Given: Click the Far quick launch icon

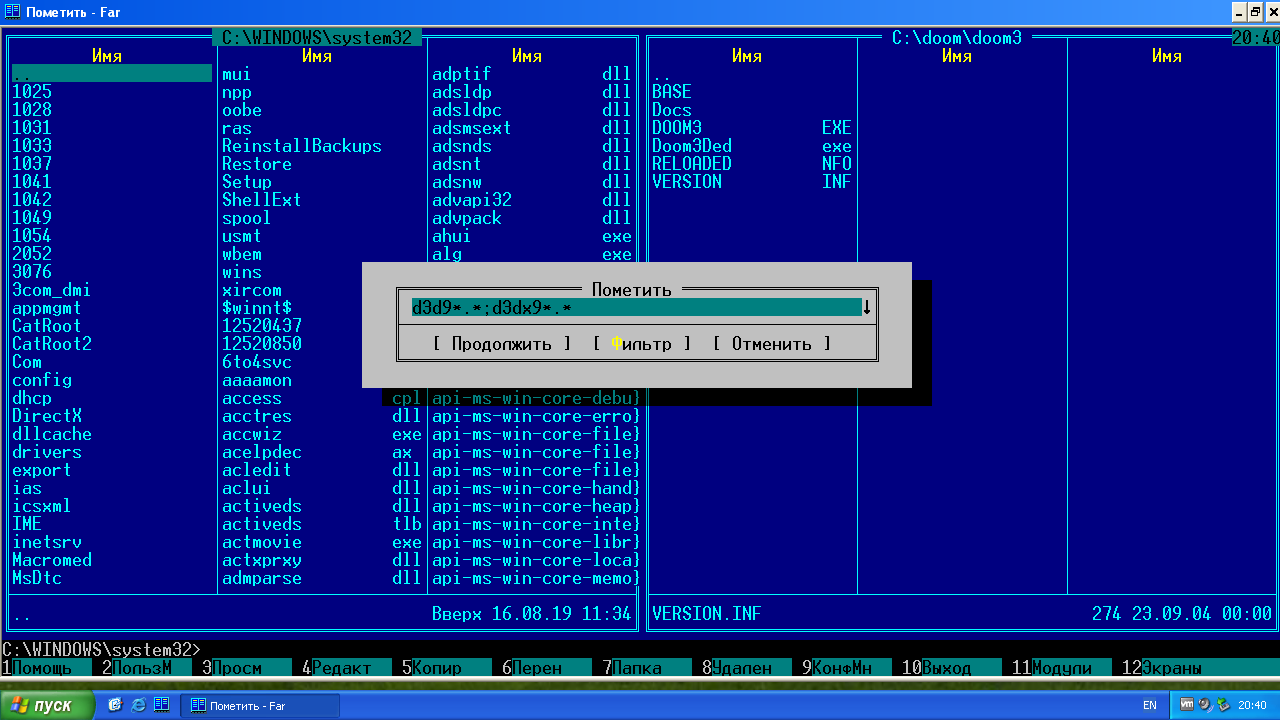Looking at the screenshot, I should click(160, 705).
